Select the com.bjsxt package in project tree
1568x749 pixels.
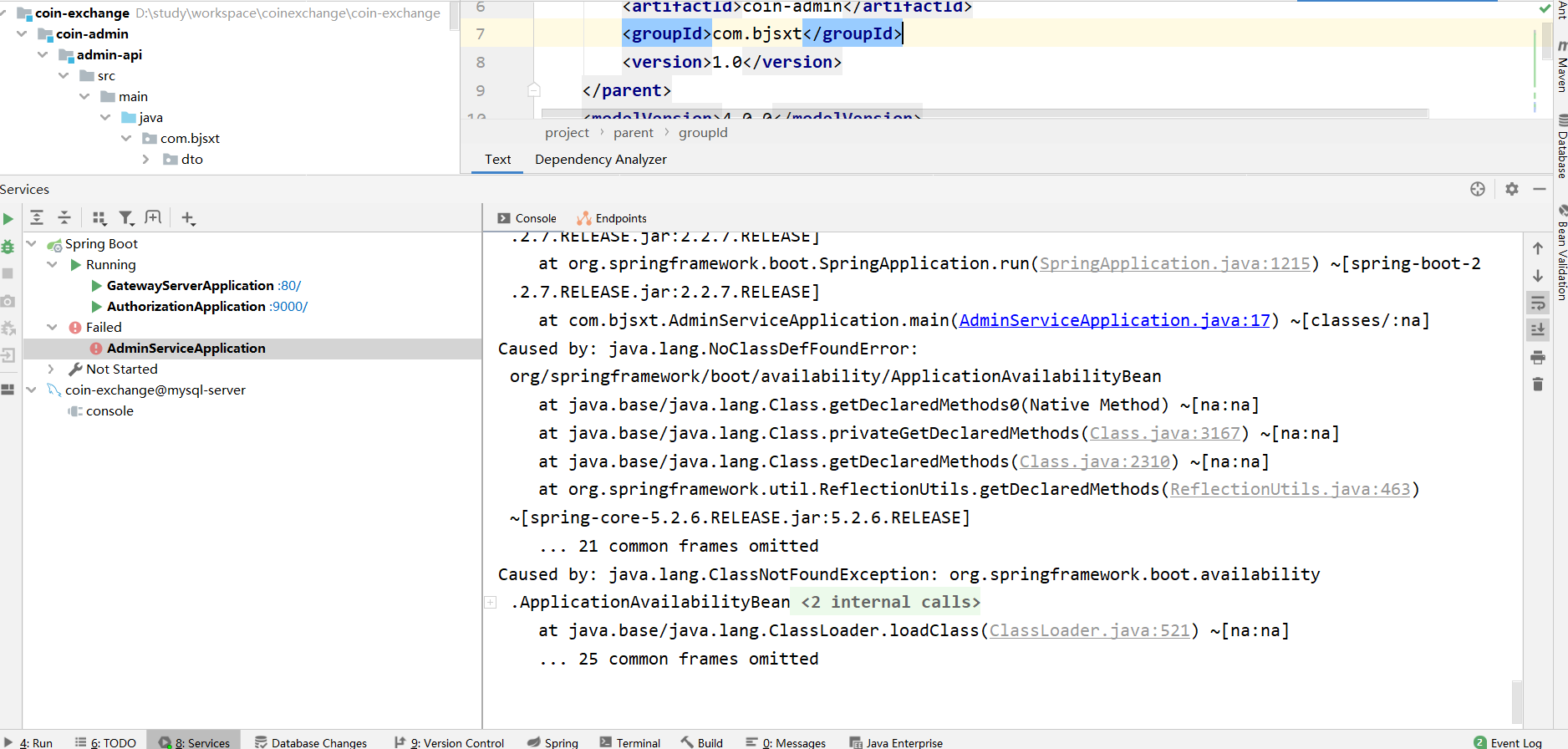[190, 138]
